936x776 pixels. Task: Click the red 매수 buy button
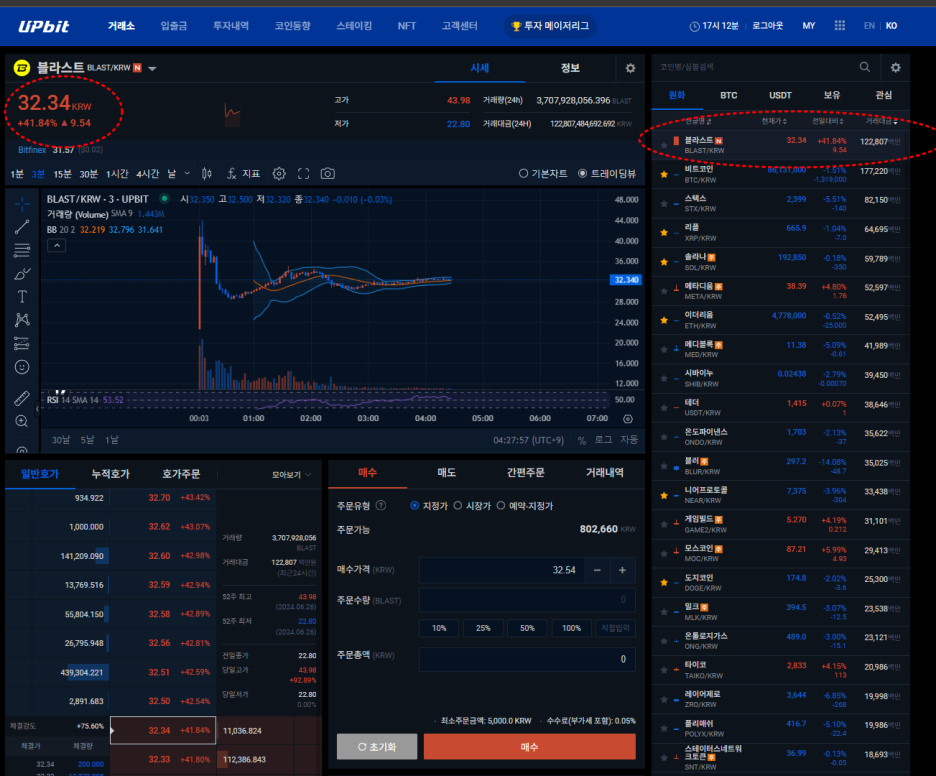point(529,747)
